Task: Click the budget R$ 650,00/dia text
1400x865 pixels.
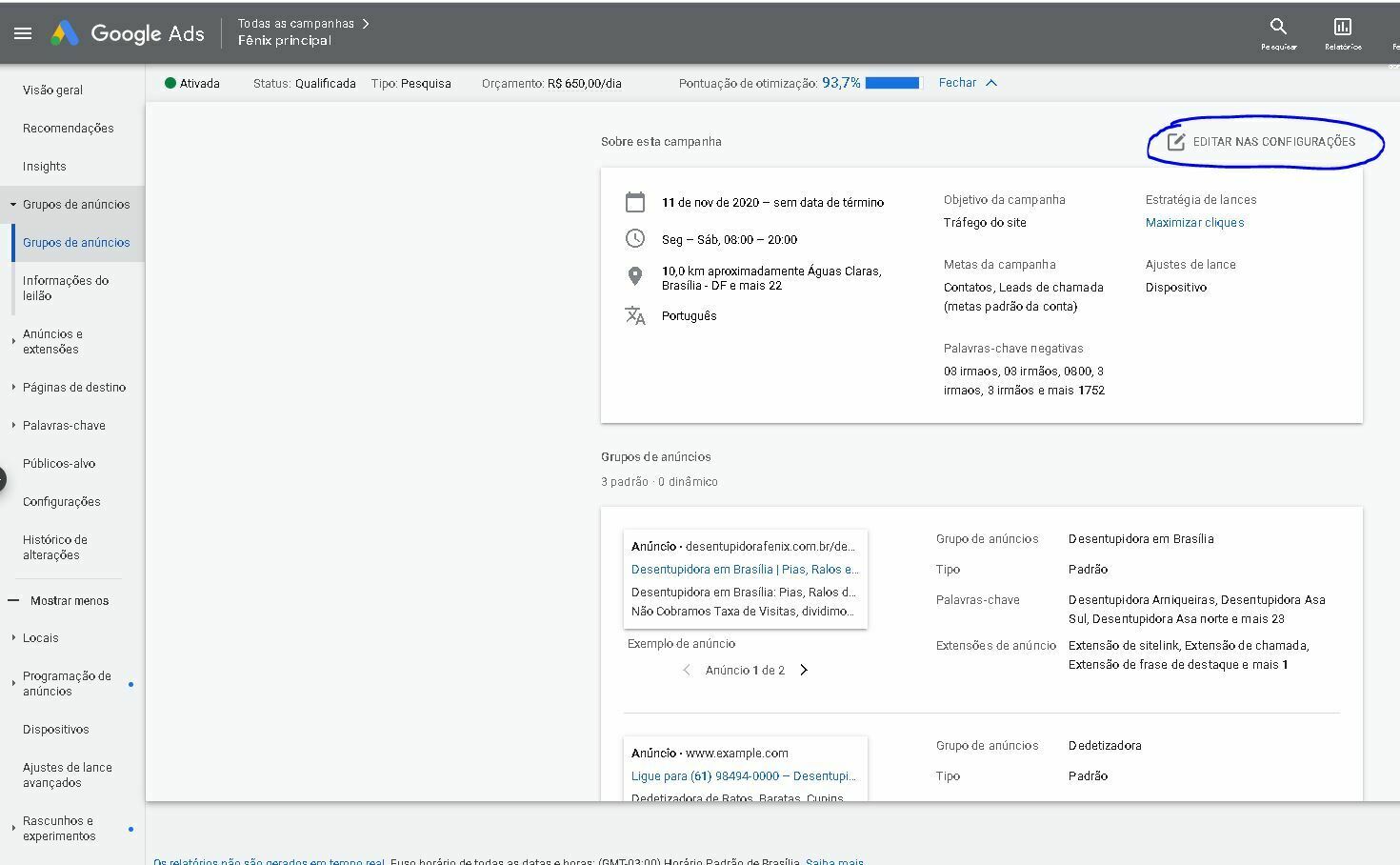Action: coord(584,83)
